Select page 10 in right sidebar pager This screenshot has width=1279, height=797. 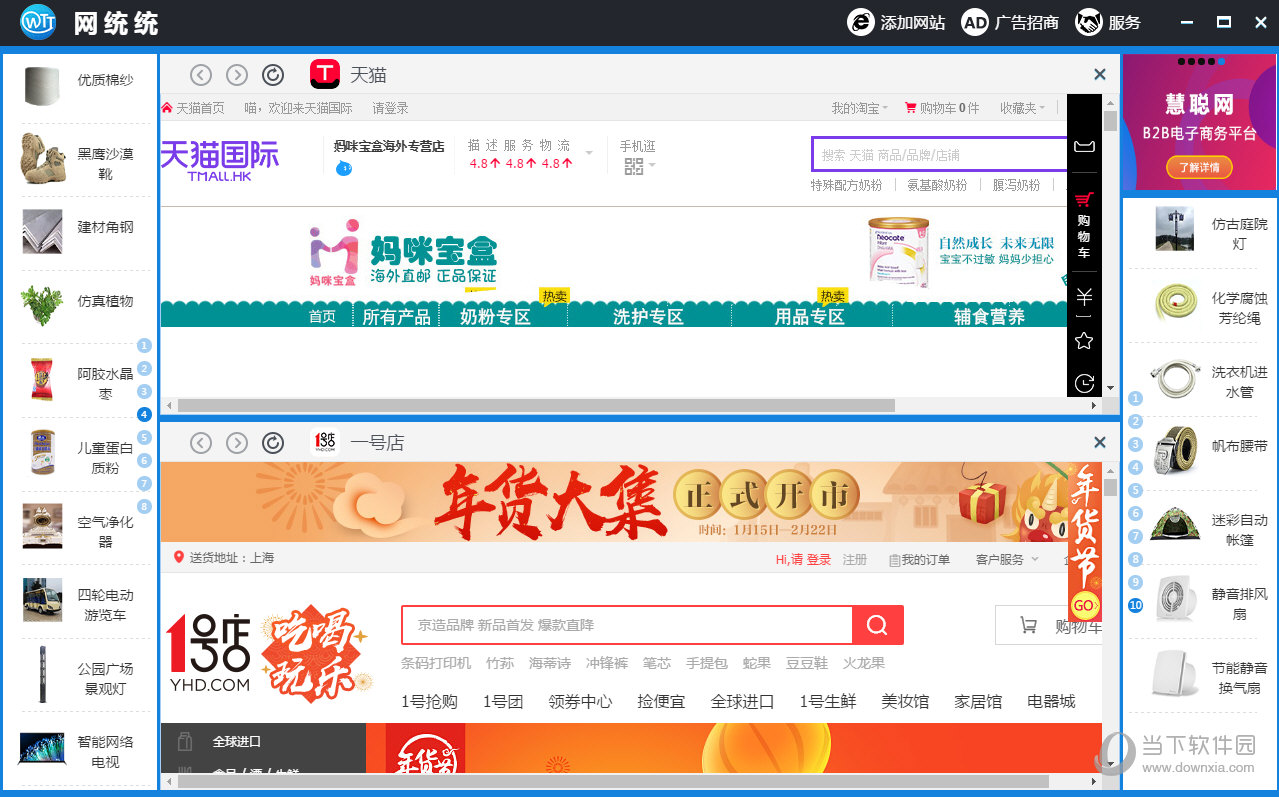point(1135,605)
